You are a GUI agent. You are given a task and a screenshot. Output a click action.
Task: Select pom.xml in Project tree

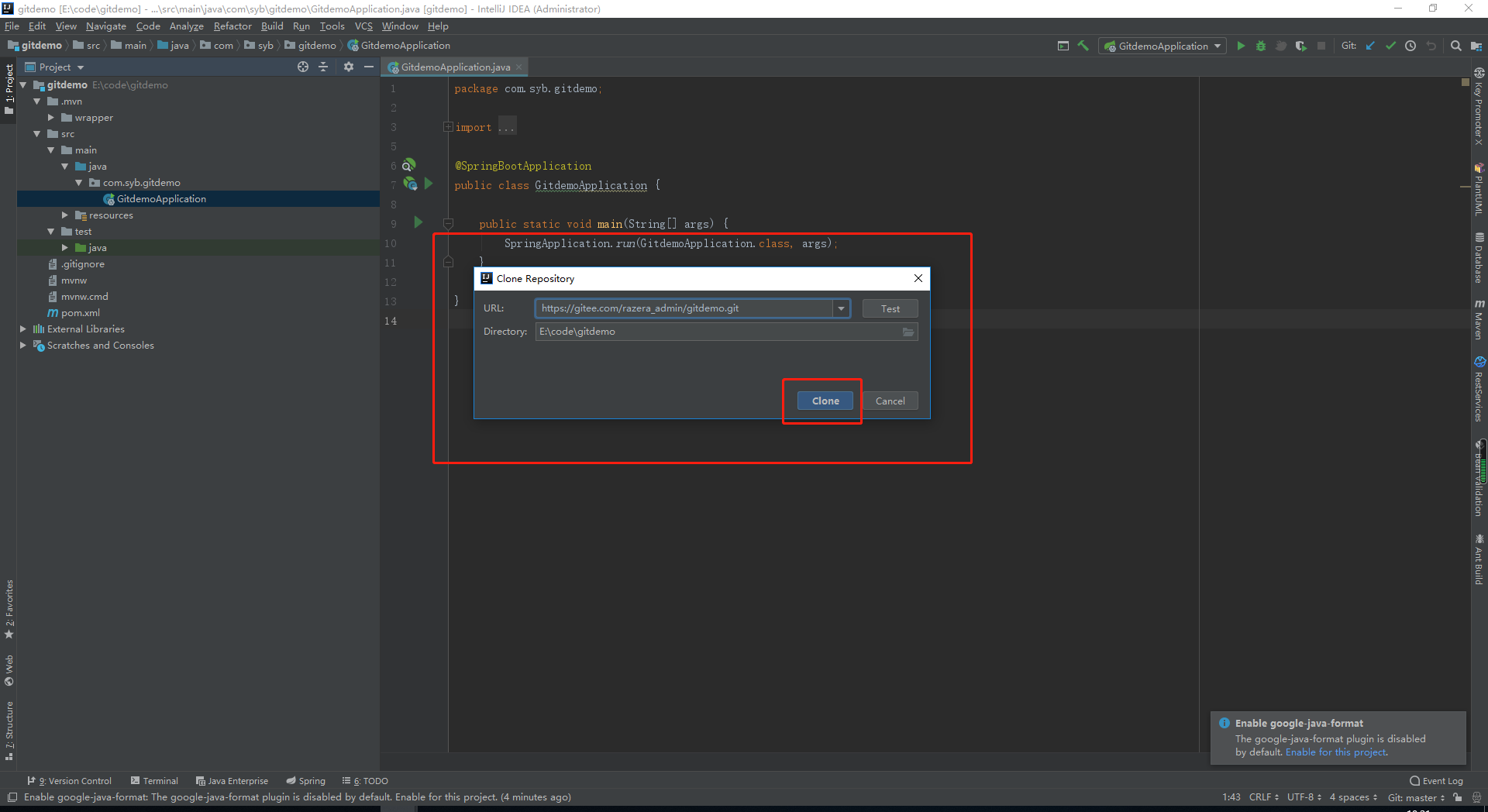pyautogui.click(x=80, y=313)
